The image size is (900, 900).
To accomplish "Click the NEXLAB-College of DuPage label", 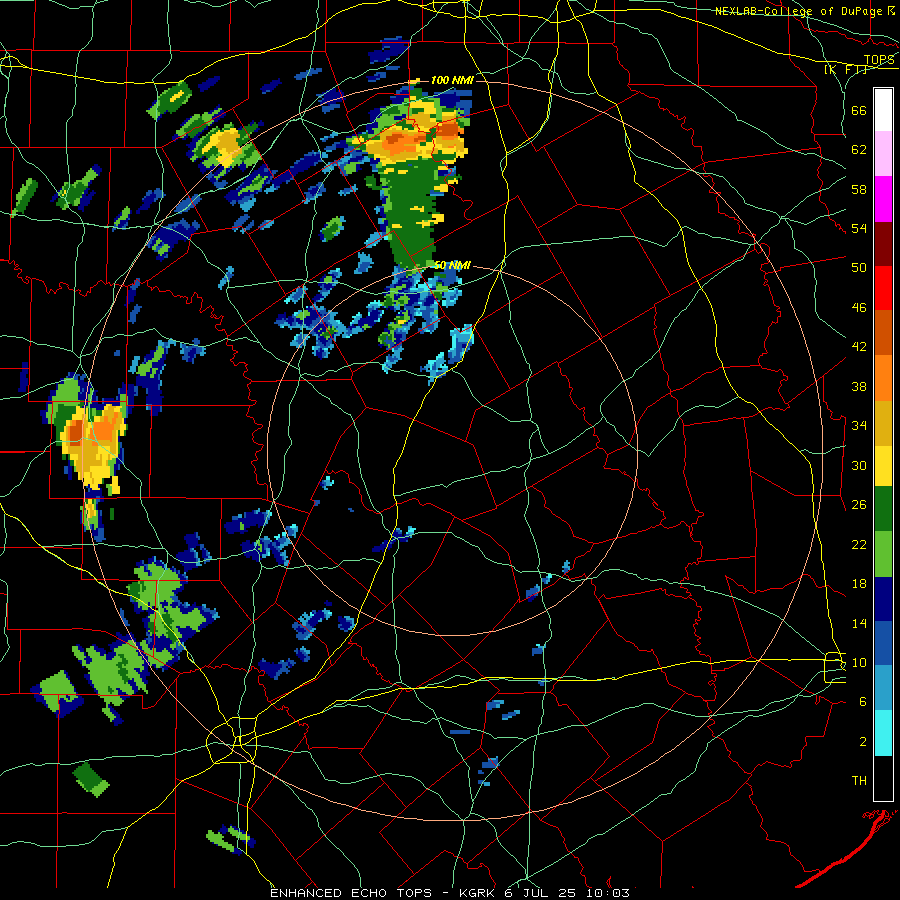I will click(x=799, y=11).
